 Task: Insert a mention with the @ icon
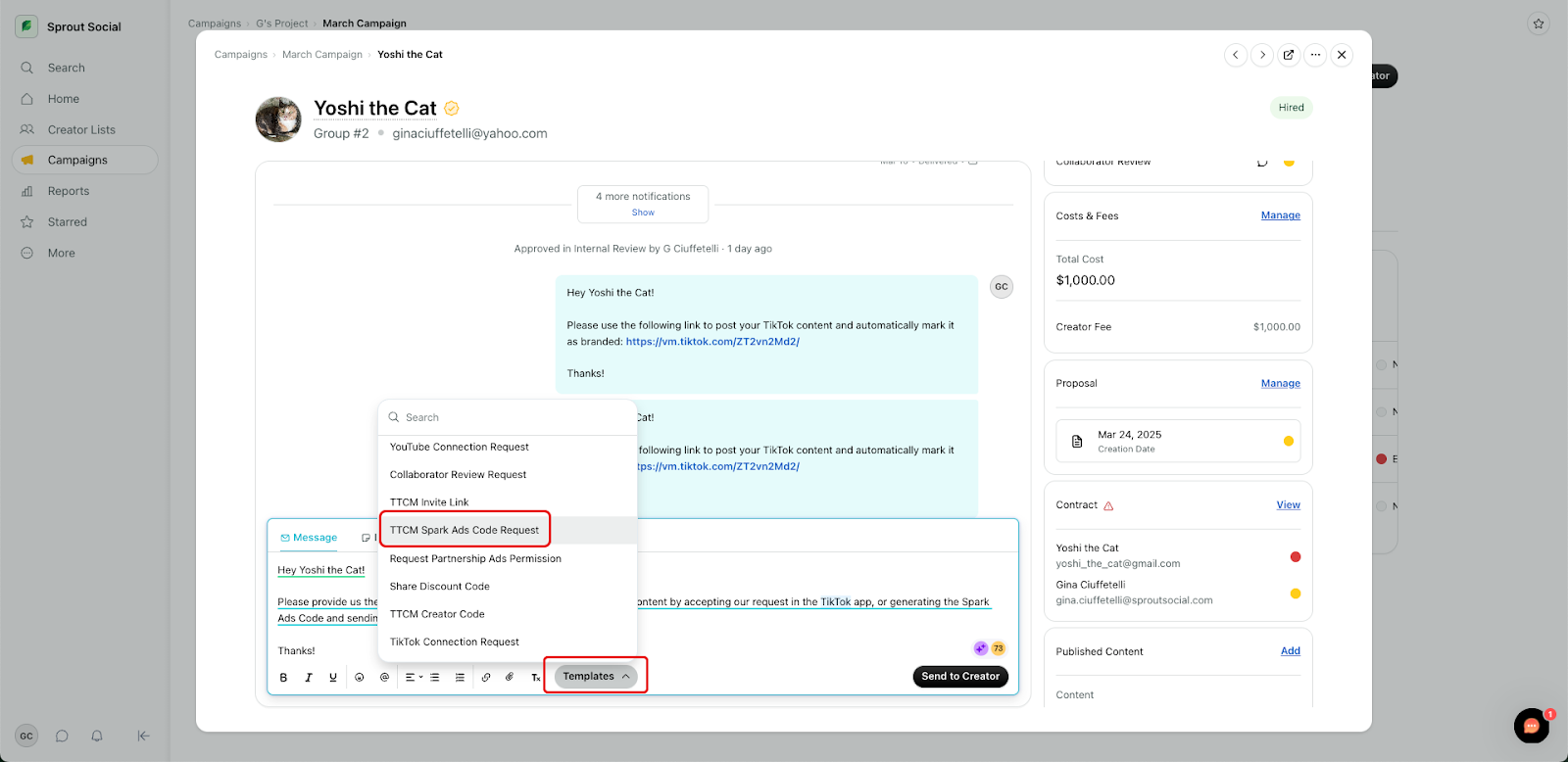(x=384, y=677)
